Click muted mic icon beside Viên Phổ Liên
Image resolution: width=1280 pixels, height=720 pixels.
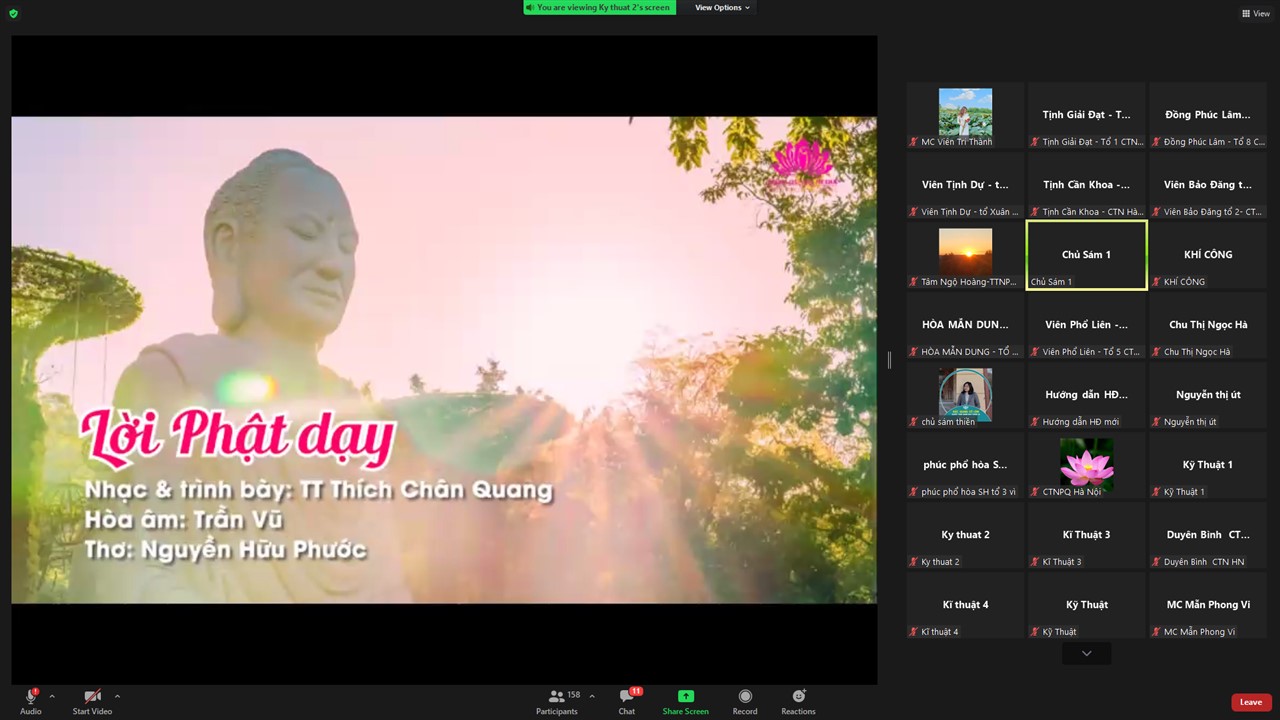pos(1035,352)
